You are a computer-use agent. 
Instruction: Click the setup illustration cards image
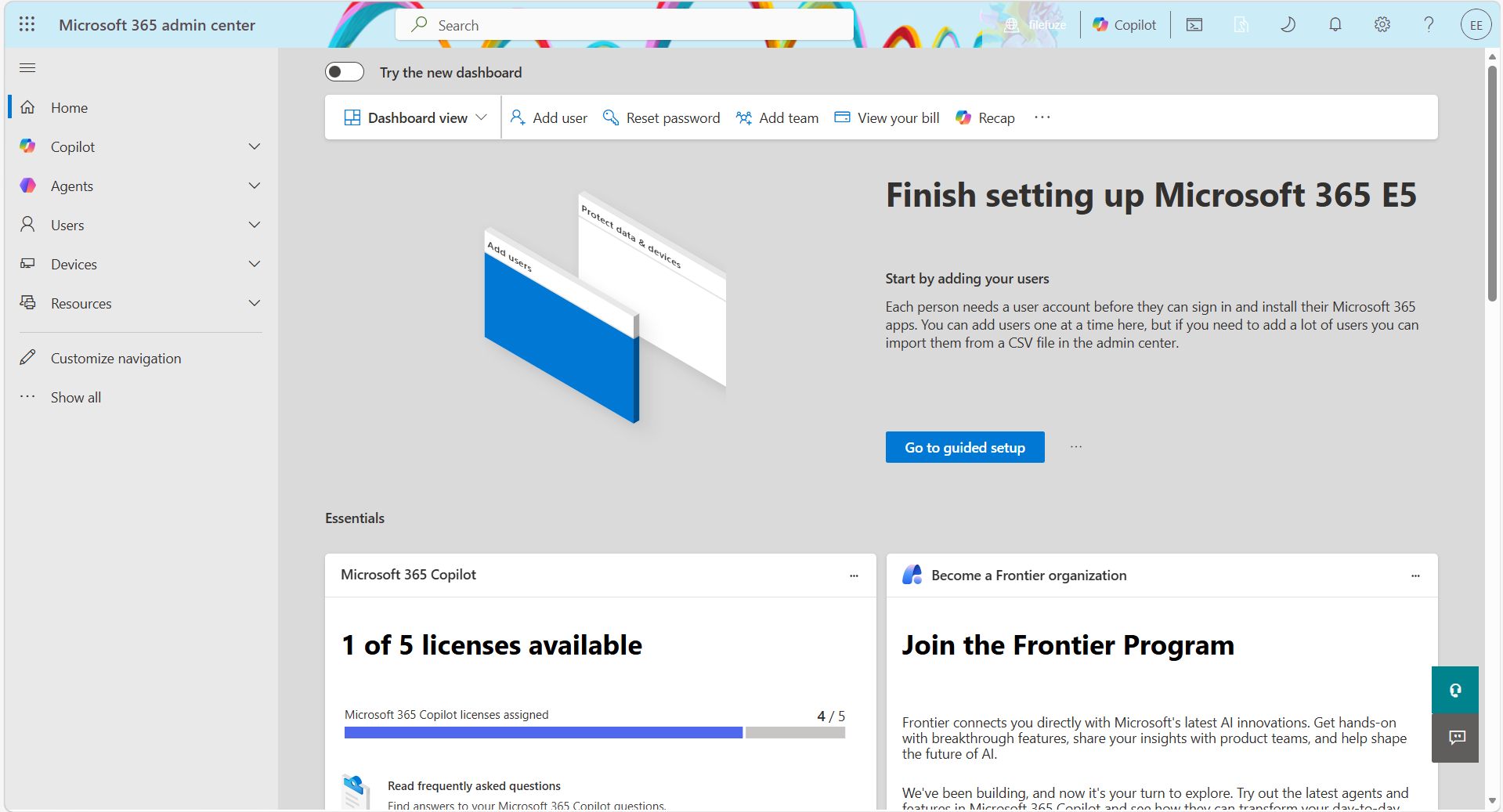[x=605, y=307]
